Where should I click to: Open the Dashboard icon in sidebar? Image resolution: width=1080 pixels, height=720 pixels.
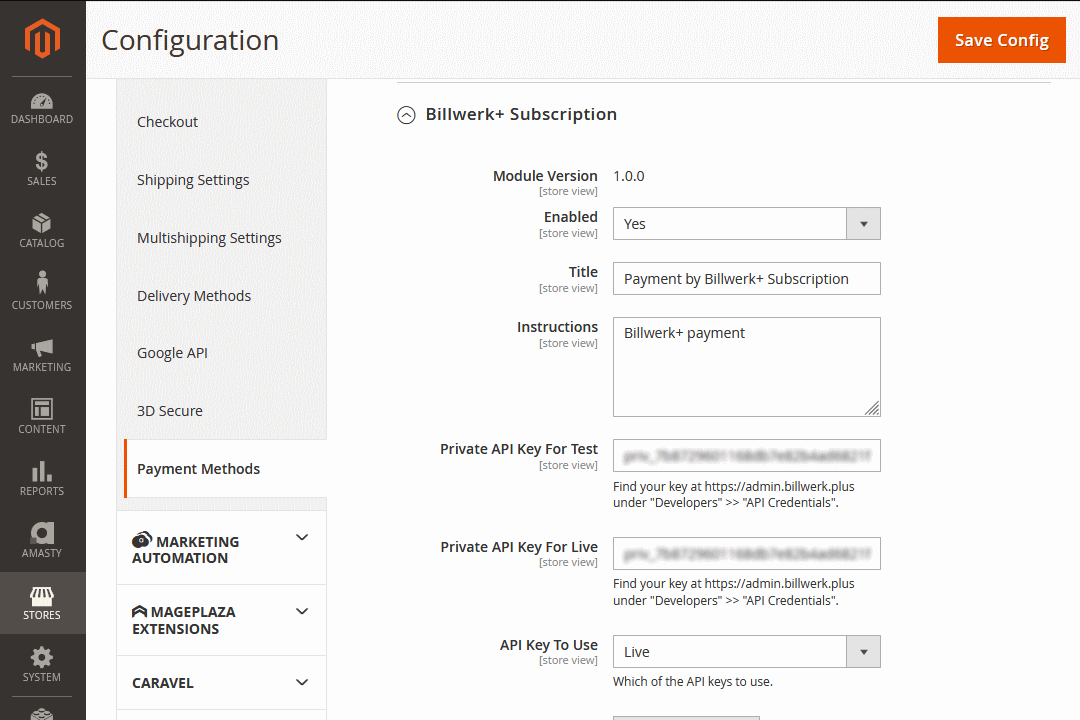[42, 101]
